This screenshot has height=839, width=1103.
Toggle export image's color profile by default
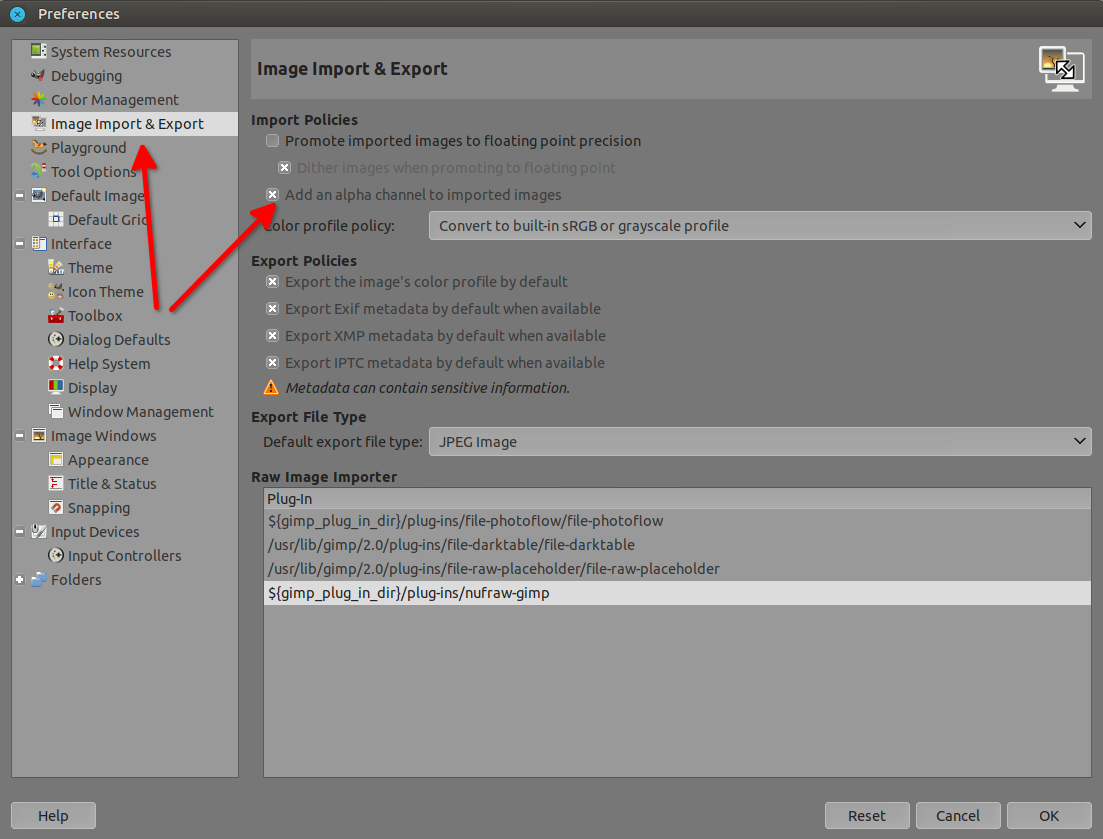click(x=272, y=281)
